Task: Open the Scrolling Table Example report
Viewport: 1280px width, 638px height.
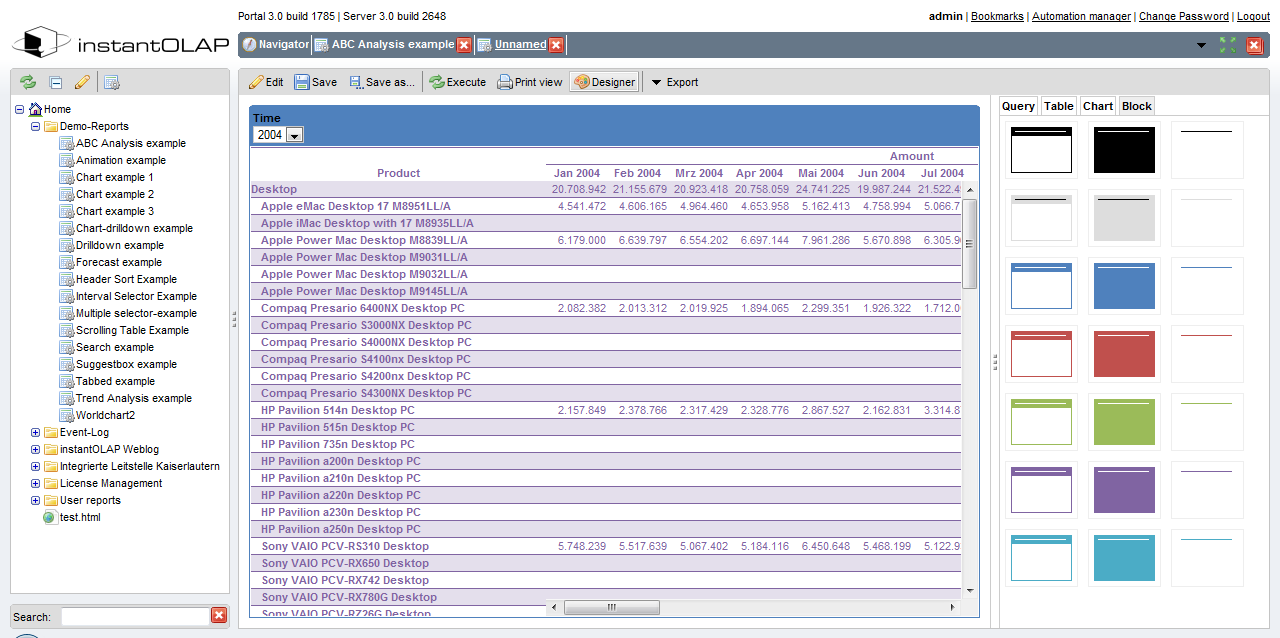Action: pyautogui.click(x=132, y=330)
